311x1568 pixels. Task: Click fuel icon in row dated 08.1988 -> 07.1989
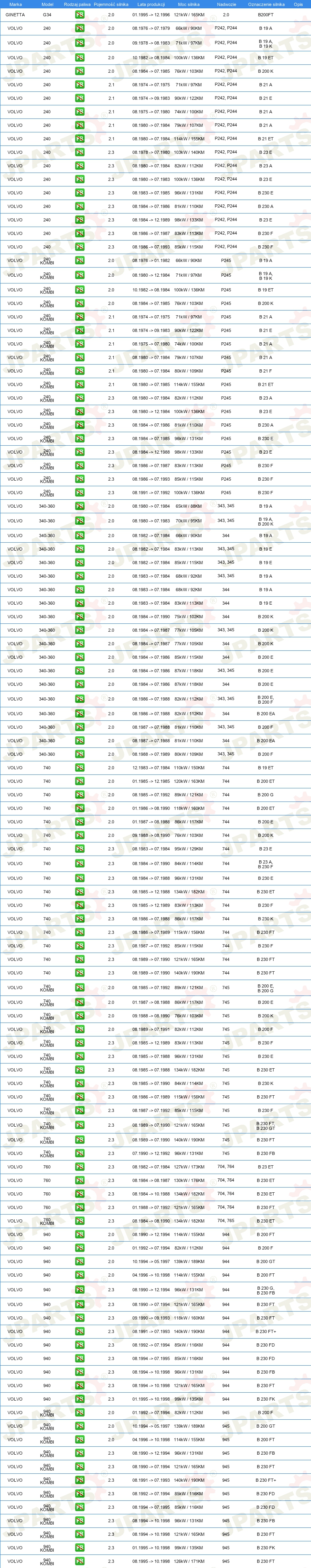pyautogui.click(x=80, y=754)
